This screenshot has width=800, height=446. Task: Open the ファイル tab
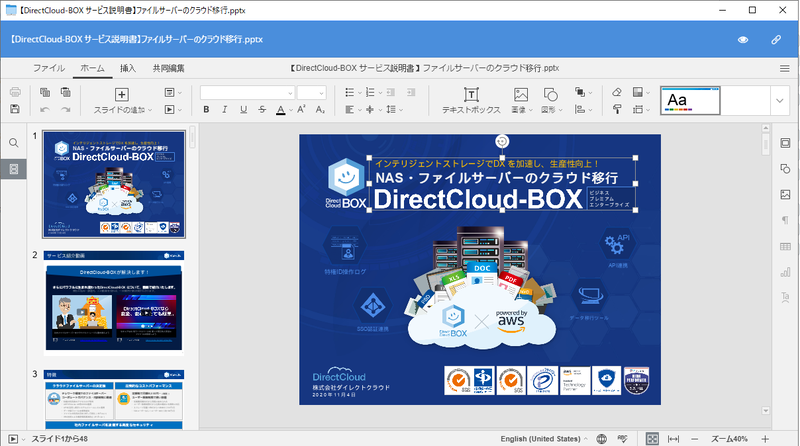click(x=49, y=68)
